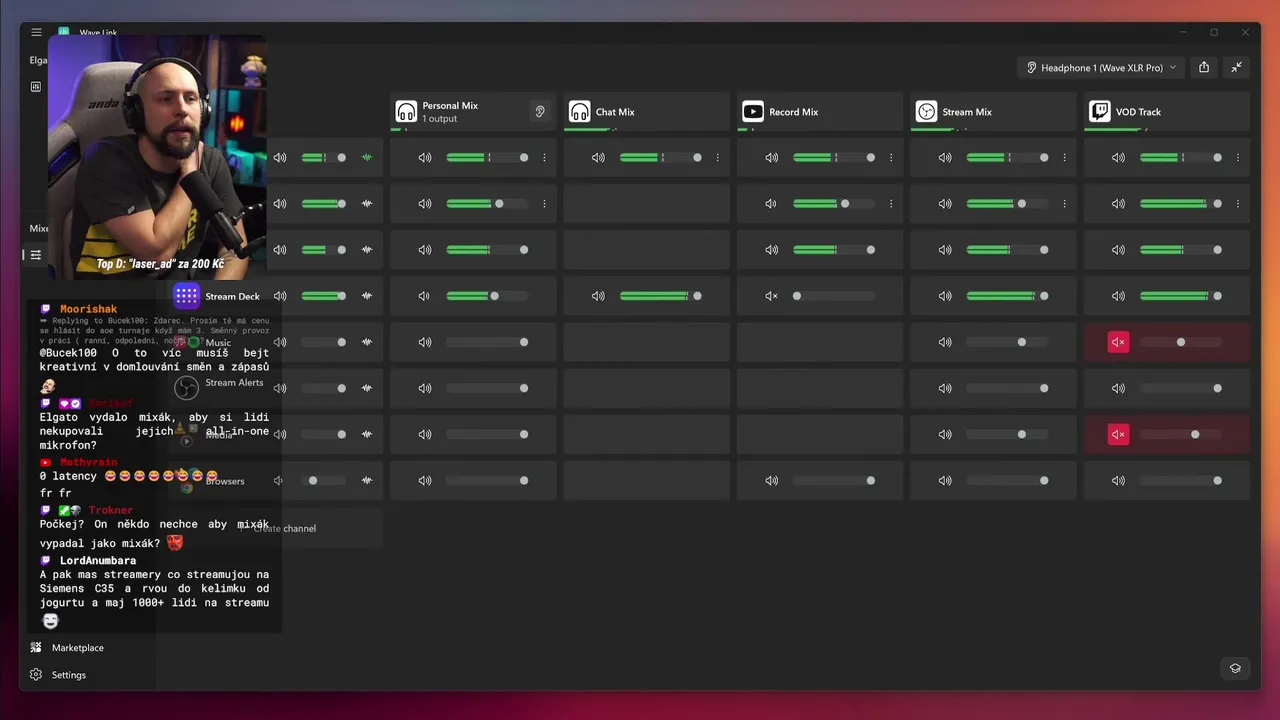Open three-dot menu of second Record Mix channel
This screenshot has height=720, width=1280.
891,203
